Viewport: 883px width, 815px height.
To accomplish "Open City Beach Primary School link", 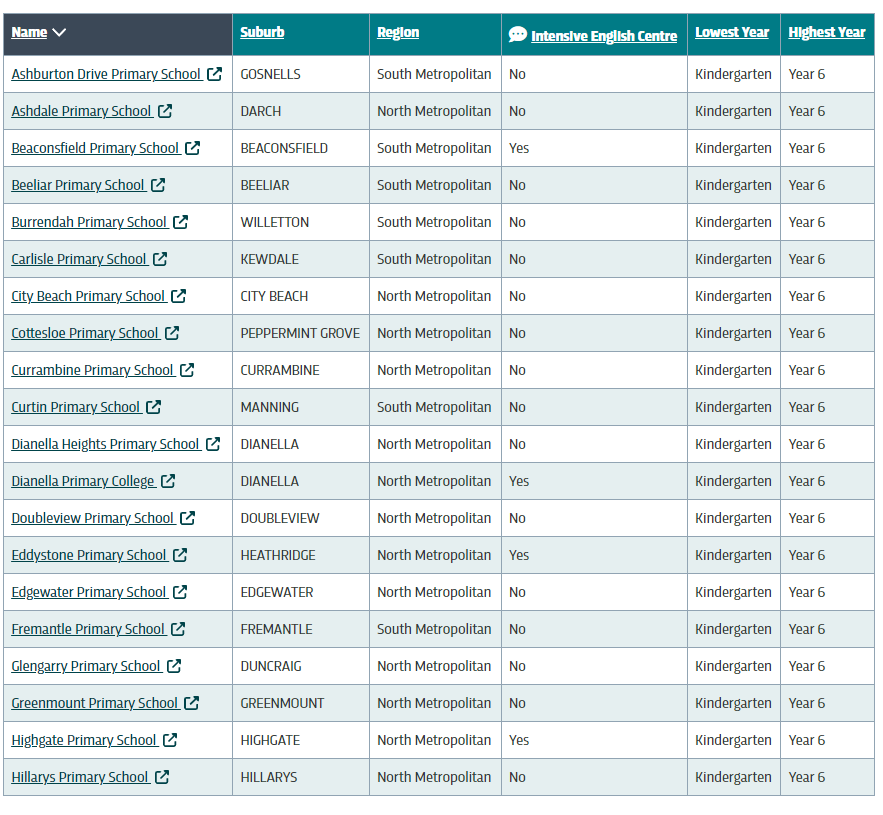I will tap(88, 296).
